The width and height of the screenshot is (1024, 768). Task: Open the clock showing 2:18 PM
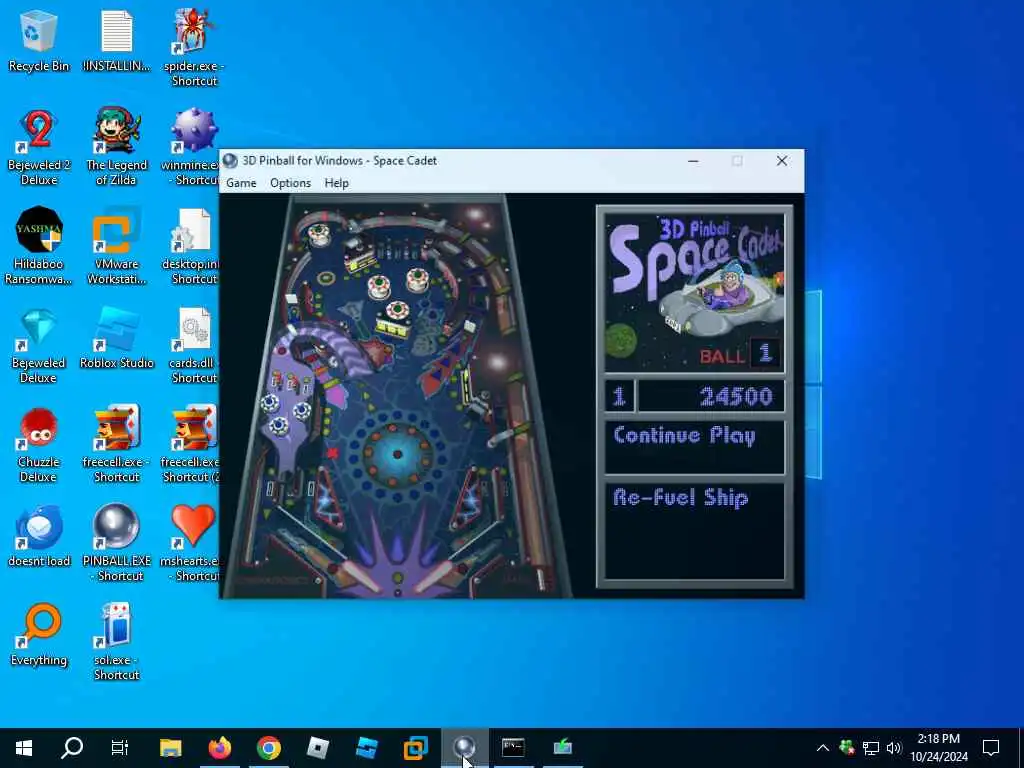pos(938,748)
